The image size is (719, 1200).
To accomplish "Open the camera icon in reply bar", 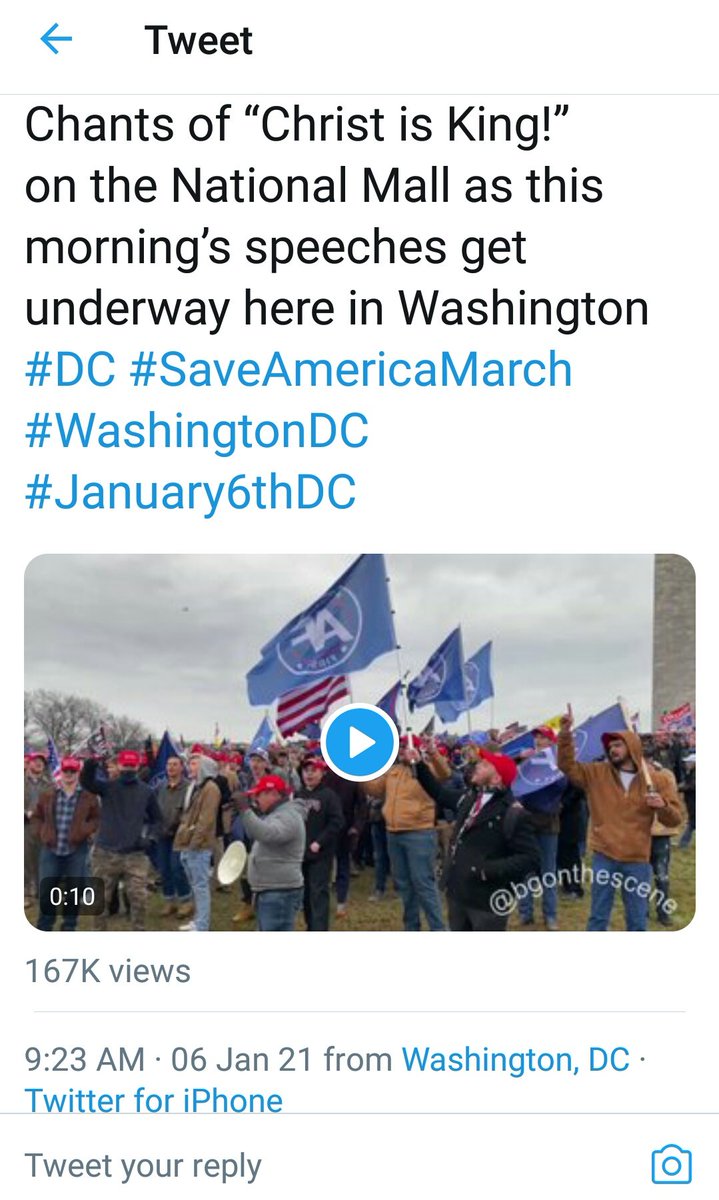I will (x=670, y=1164).
